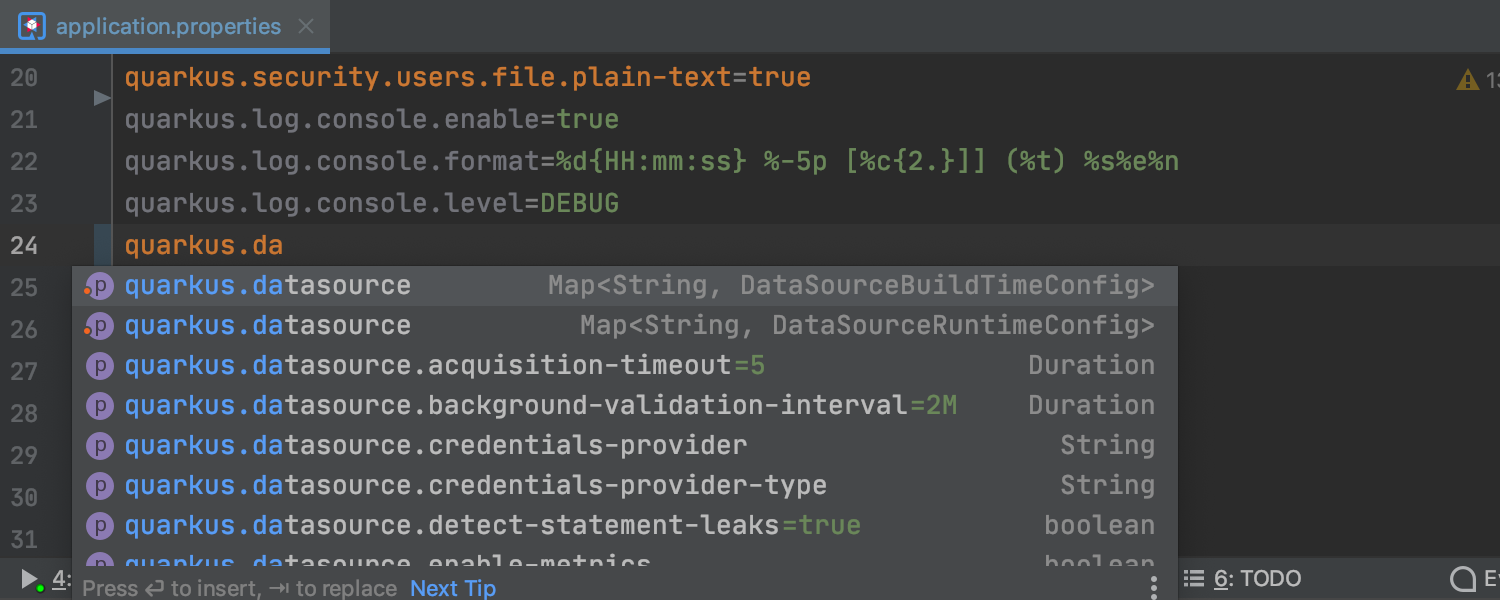The image size is (1500, 600).
Task: Open the 6: TODO tool window tab
Action: (1257, 578)
